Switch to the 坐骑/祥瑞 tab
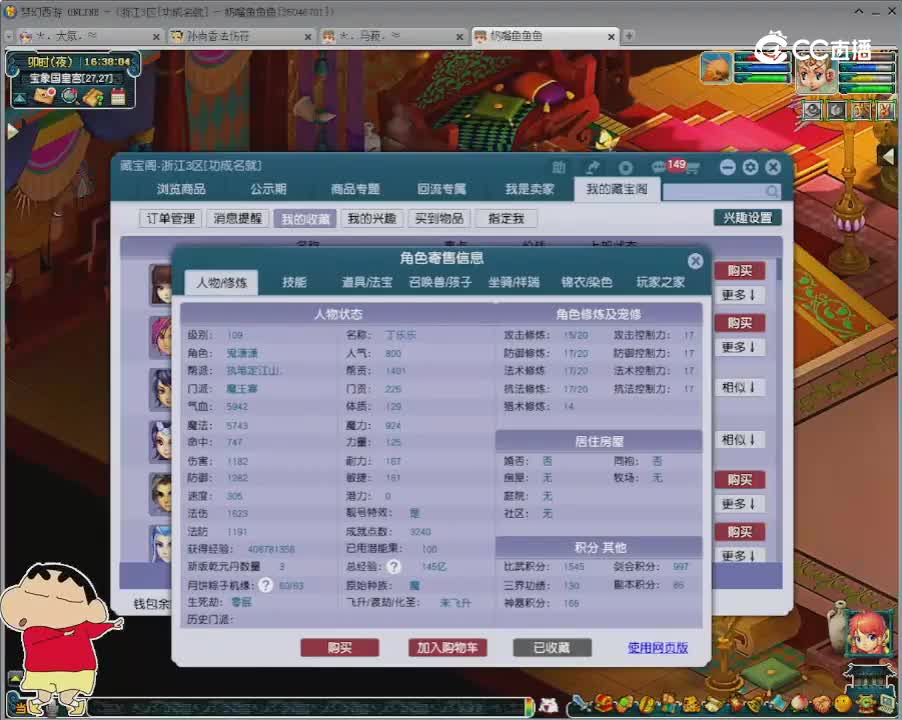Screen dimensions: 902x720 point(514,282)
